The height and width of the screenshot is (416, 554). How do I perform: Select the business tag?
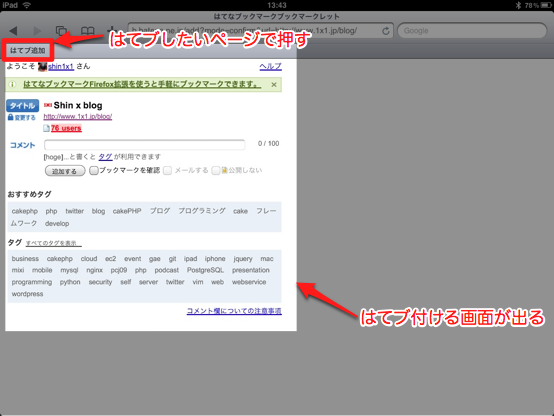25,259
